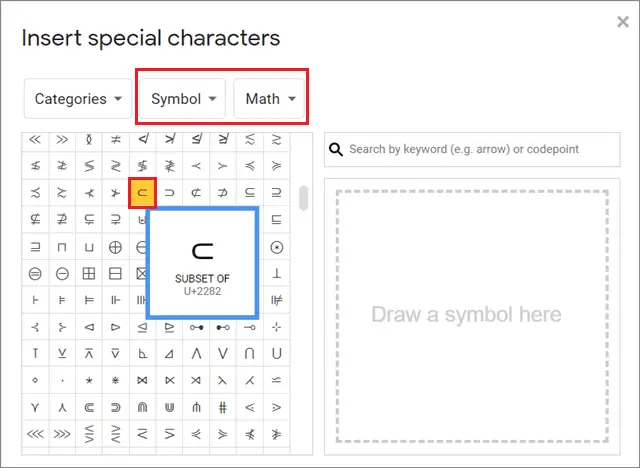Open the Math subcategory dropdown

269,99
